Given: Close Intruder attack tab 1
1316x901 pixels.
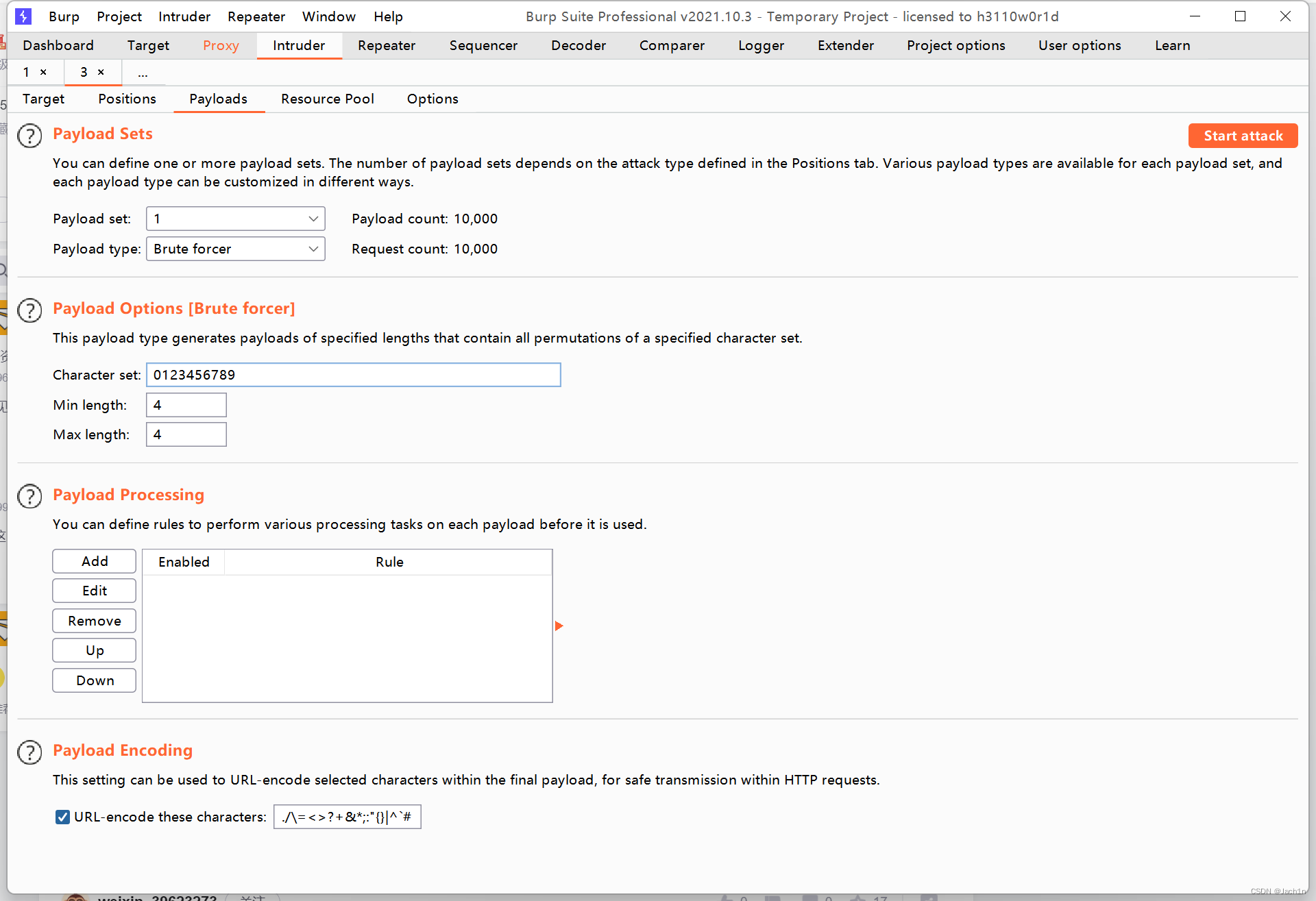Looking at the screenshot, I should 43,72.
